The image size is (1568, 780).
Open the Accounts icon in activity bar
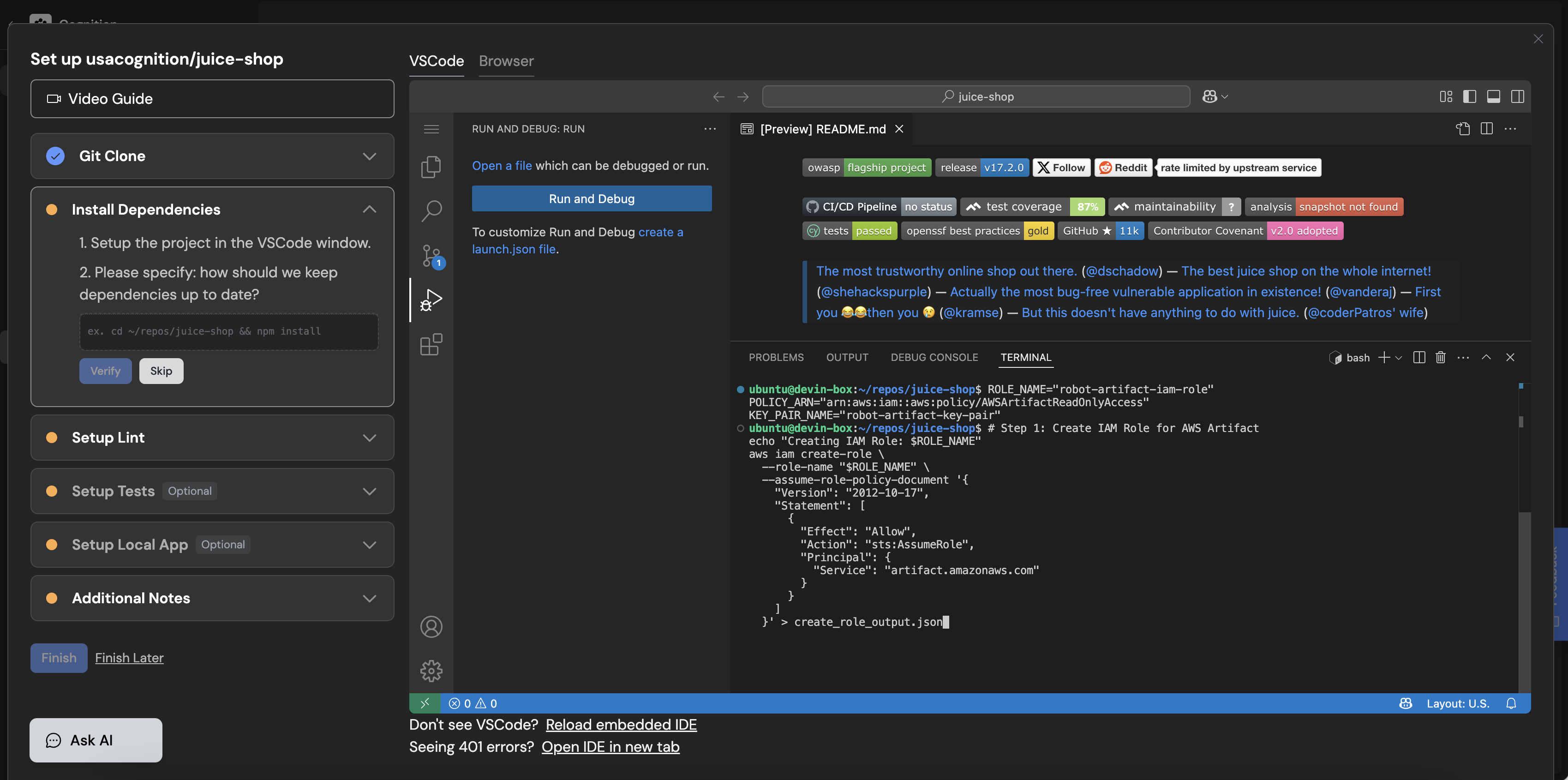pos(431,627)
